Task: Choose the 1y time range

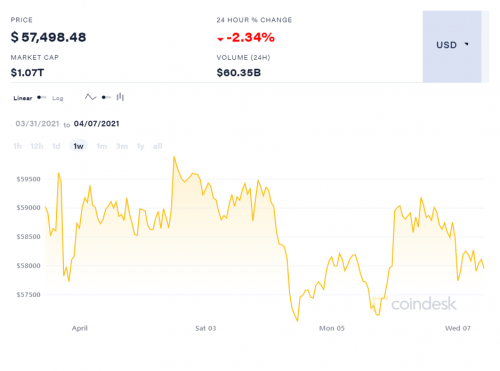Action: pos(140,146)
